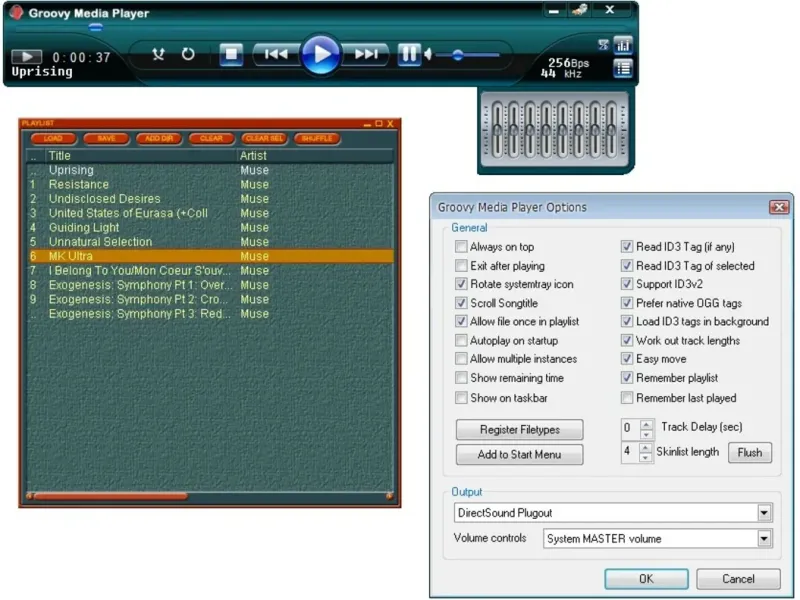Toggle the repeat icon in the player
This screenshot has height=600, width=800.
(x=188, y=54)
